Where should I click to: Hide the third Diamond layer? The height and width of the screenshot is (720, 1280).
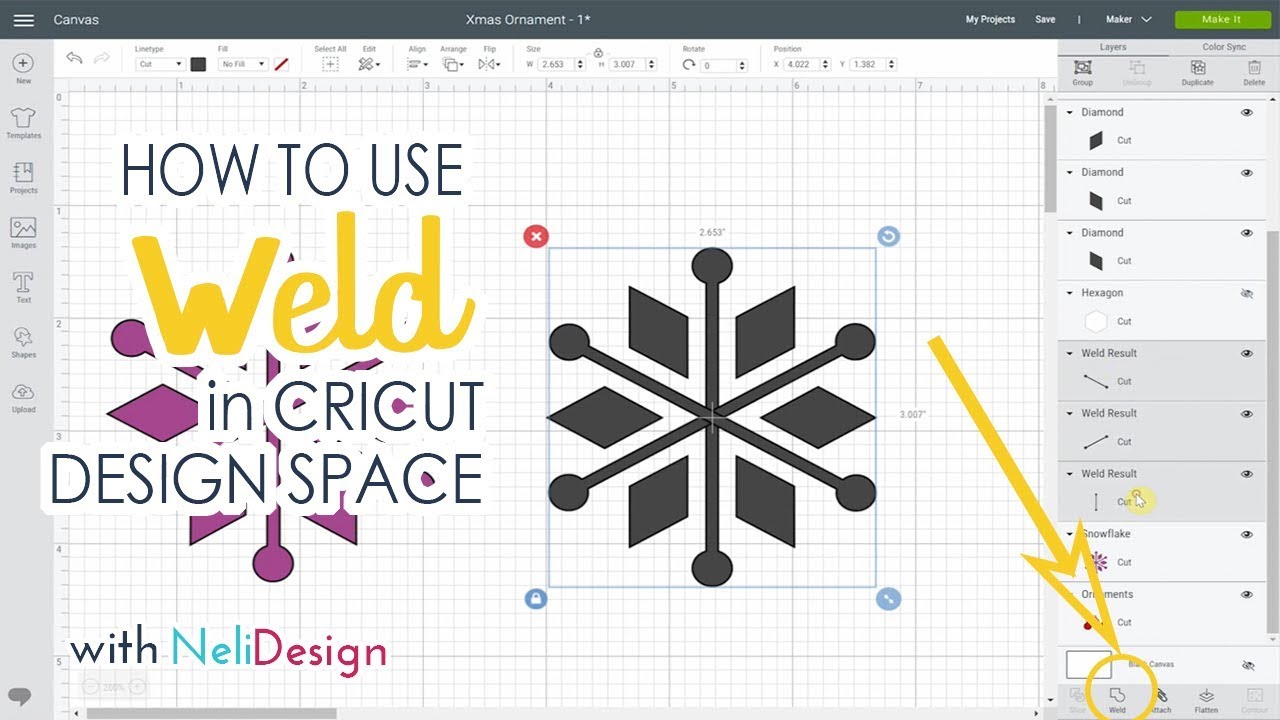(x=1247, y=233)
